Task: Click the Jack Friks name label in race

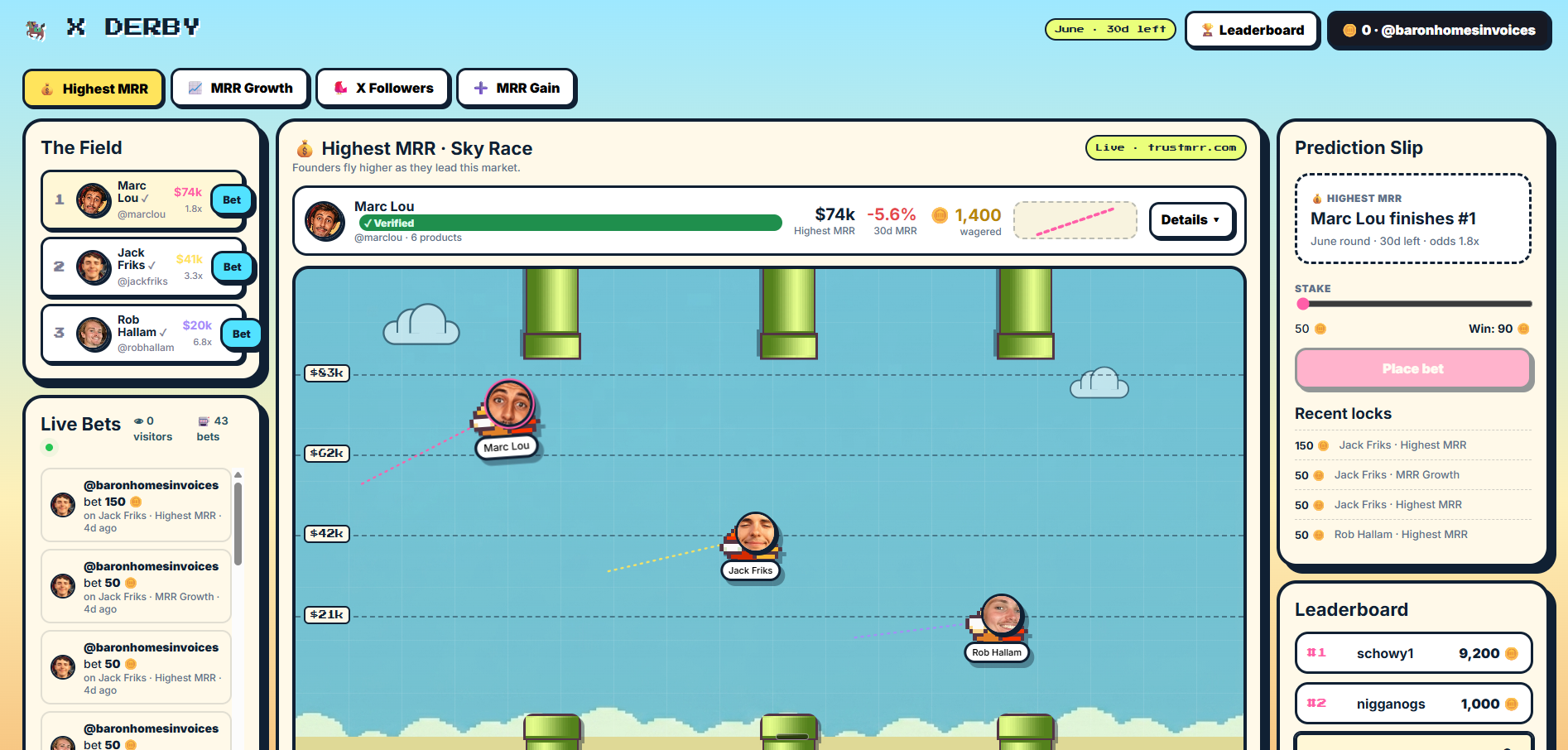Action: (x=751, y=570)
